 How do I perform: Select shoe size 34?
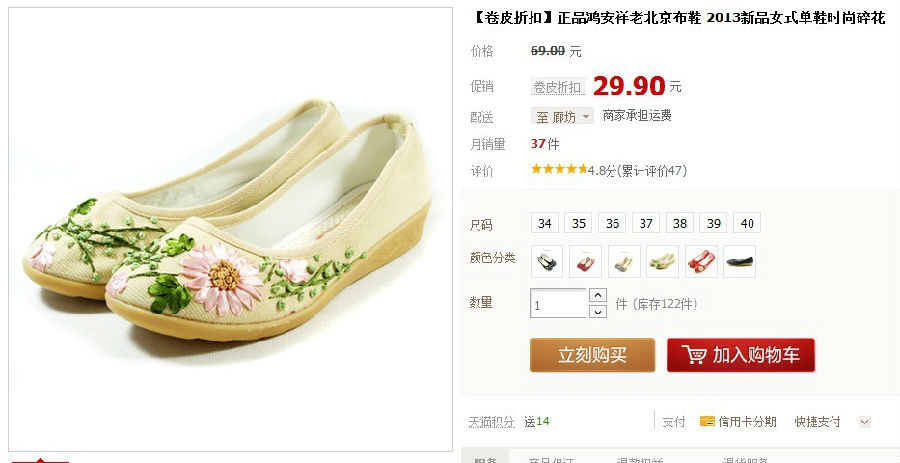pos(545,223)
